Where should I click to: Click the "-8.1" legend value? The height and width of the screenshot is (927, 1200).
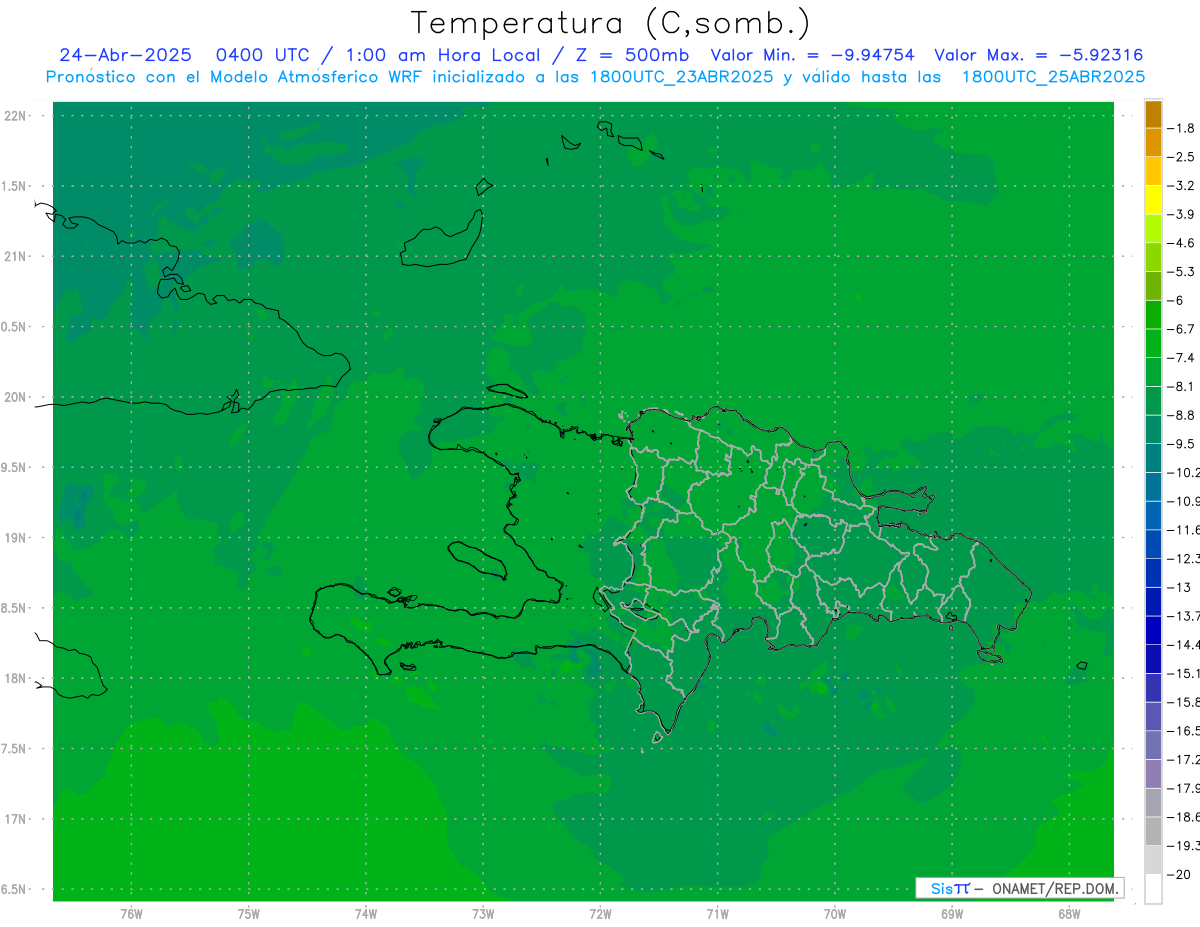[1183, 386]
